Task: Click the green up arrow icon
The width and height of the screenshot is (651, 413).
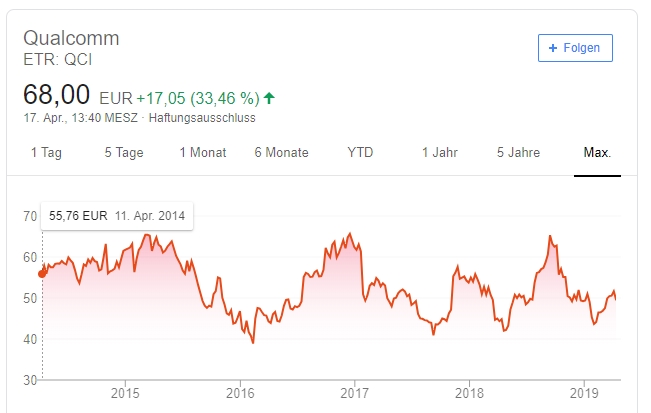Action: point(269,98)
